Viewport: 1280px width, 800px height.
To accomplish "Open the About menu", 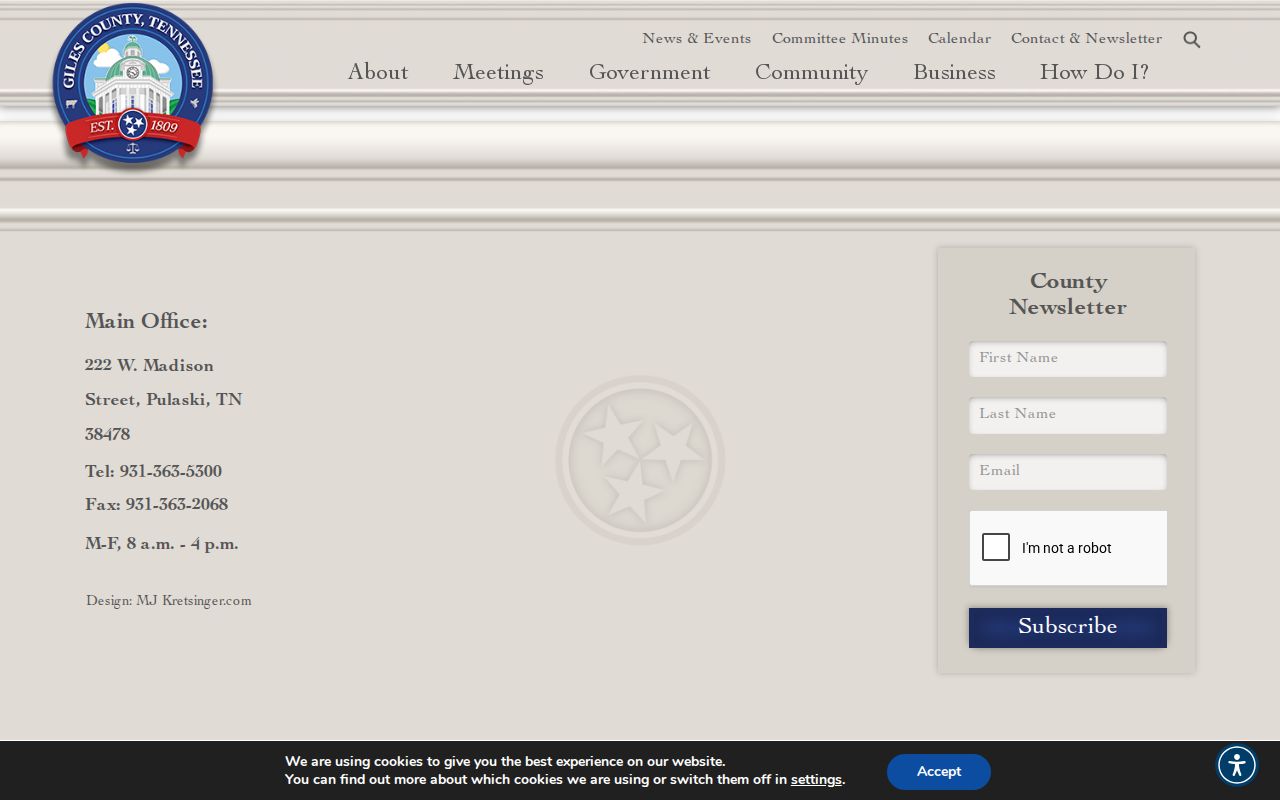I will click(x=378, y=72).
